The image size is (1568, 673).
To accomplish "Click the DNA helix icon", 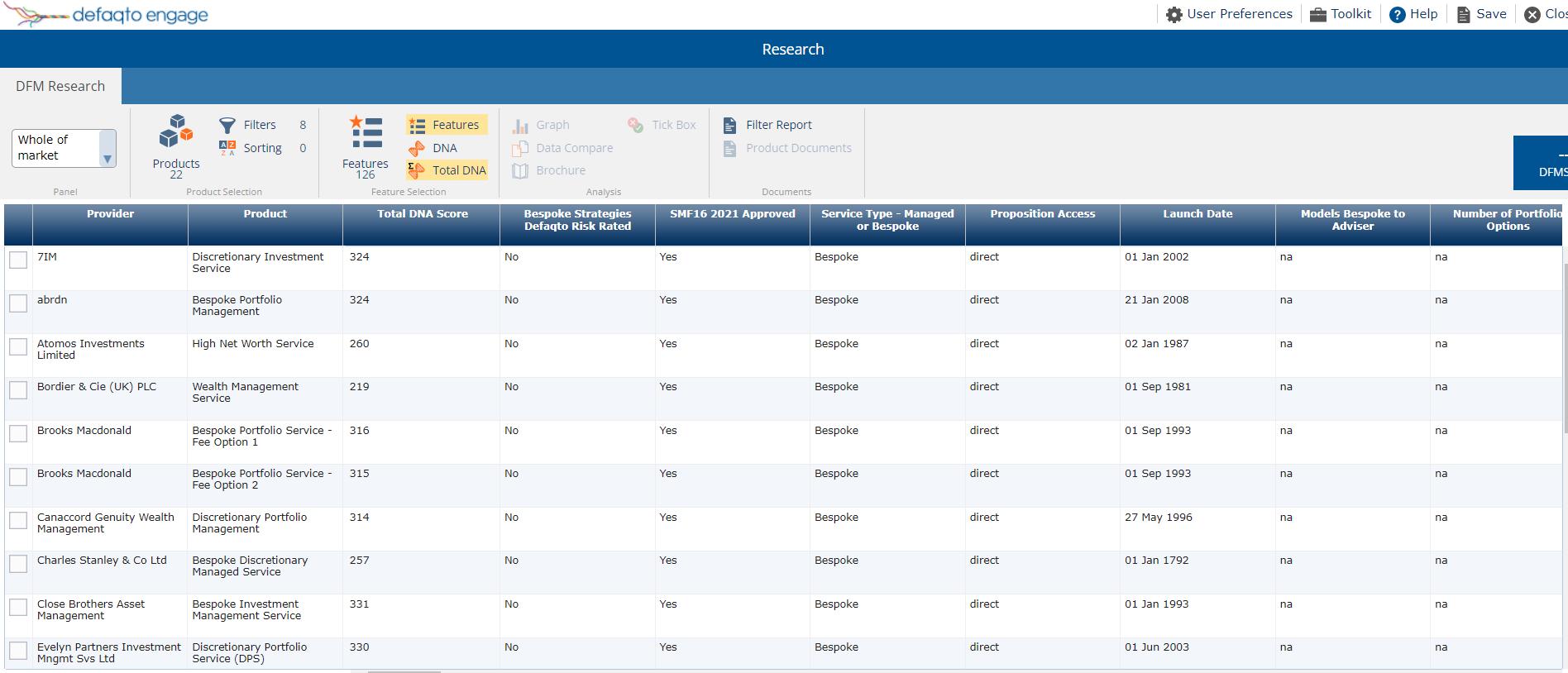I will pyautogui.click(x=418, y=148).
